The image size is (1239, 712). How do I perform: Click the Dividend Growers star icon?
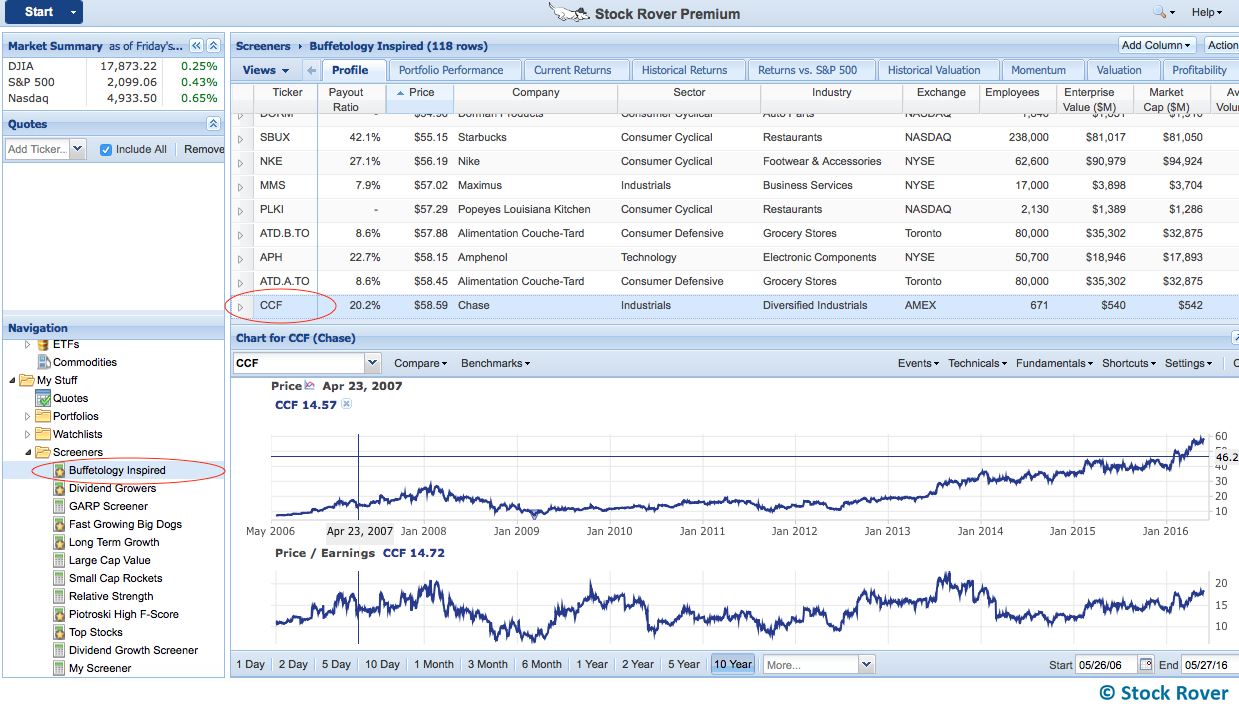[x=59, y=488]
